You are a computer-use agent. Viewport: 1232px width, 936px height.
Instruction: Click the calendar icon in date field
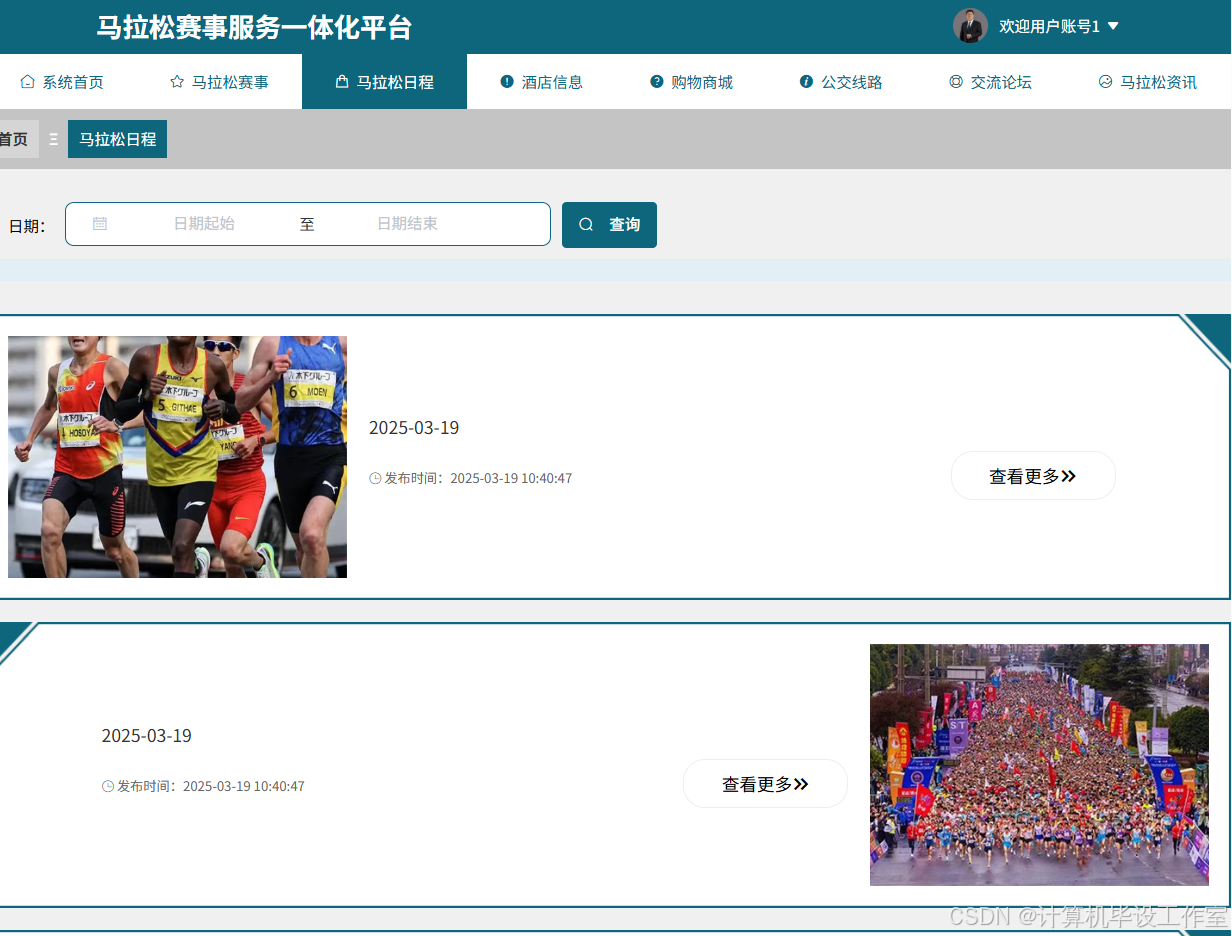pyautogui.click(x=100, y=224)
